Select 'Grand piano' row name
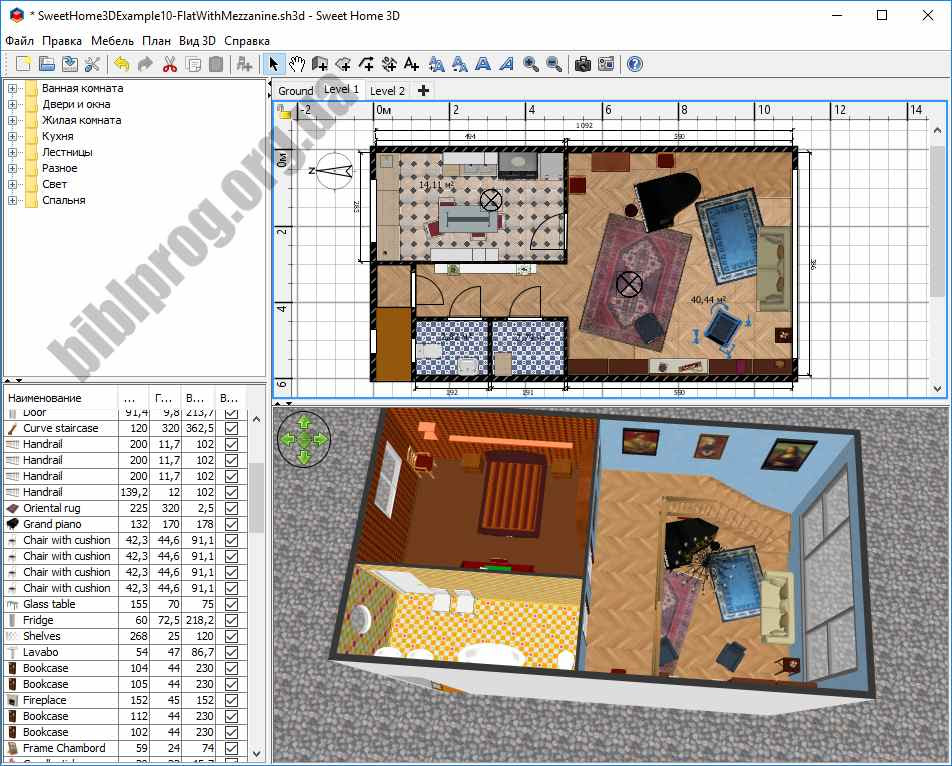This screenshot has width=952, height=766. [x=52, y=524]
